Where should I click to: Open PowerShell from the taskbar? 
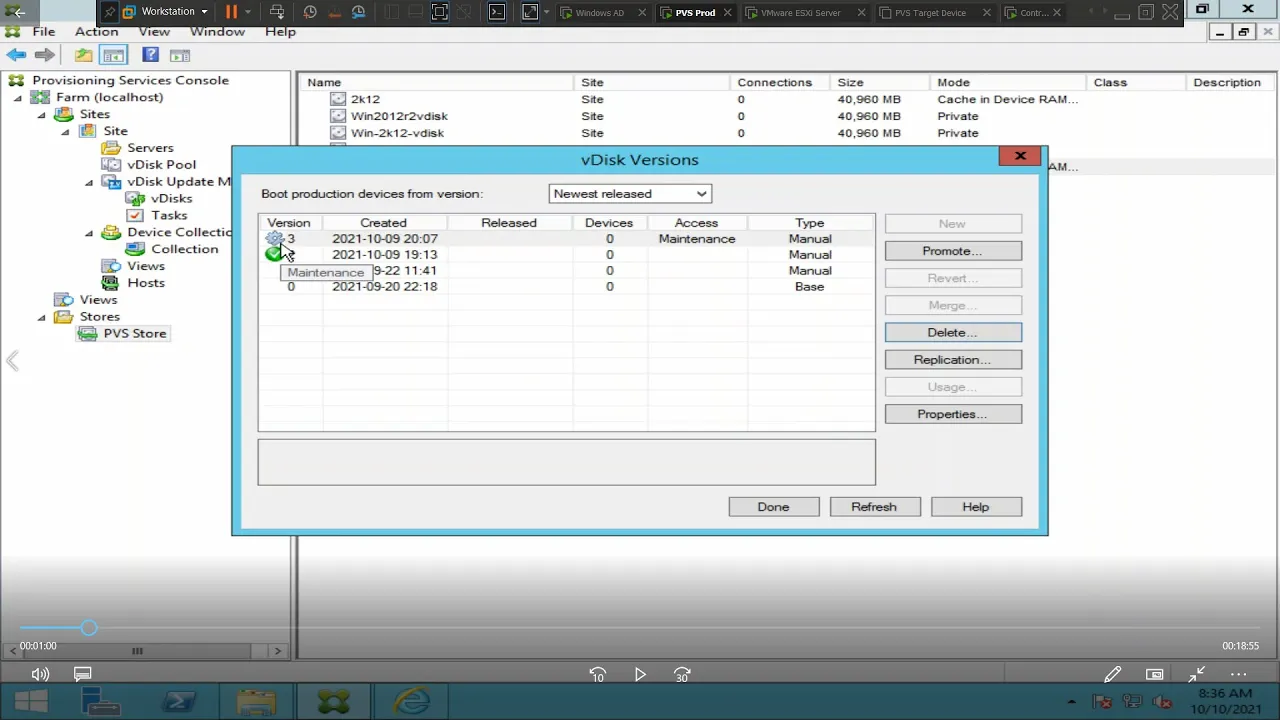180,702
